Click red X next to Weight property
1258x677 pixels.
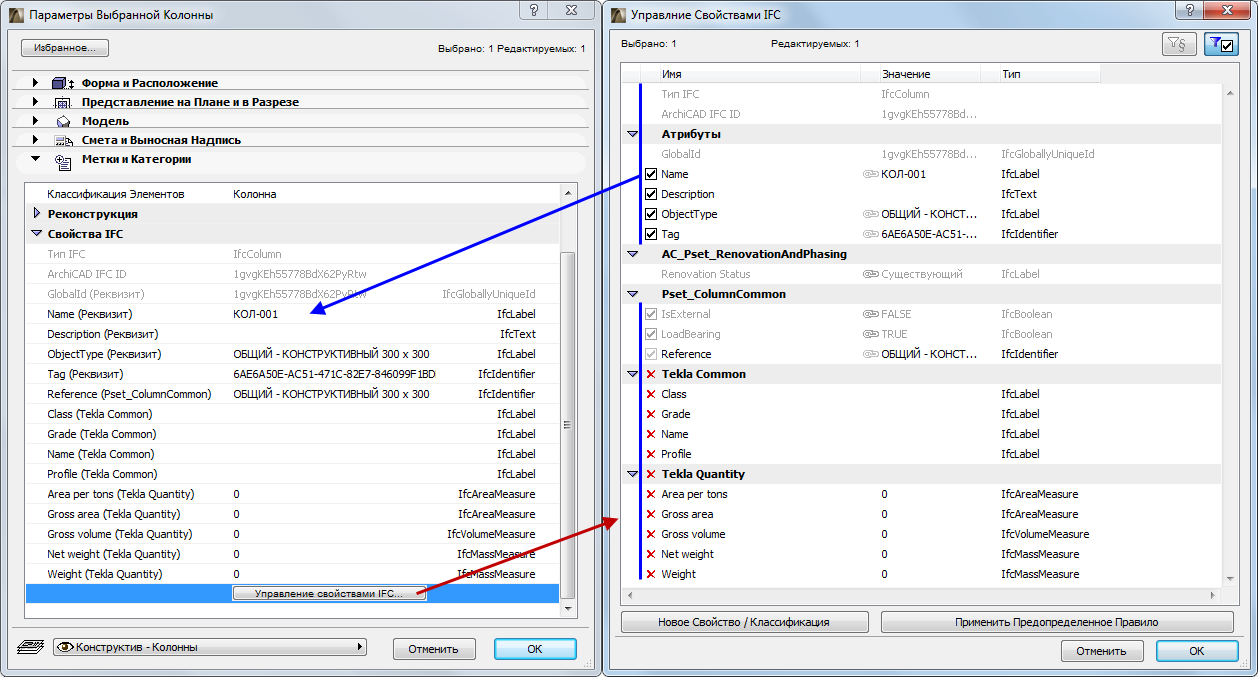click(651, 574)
